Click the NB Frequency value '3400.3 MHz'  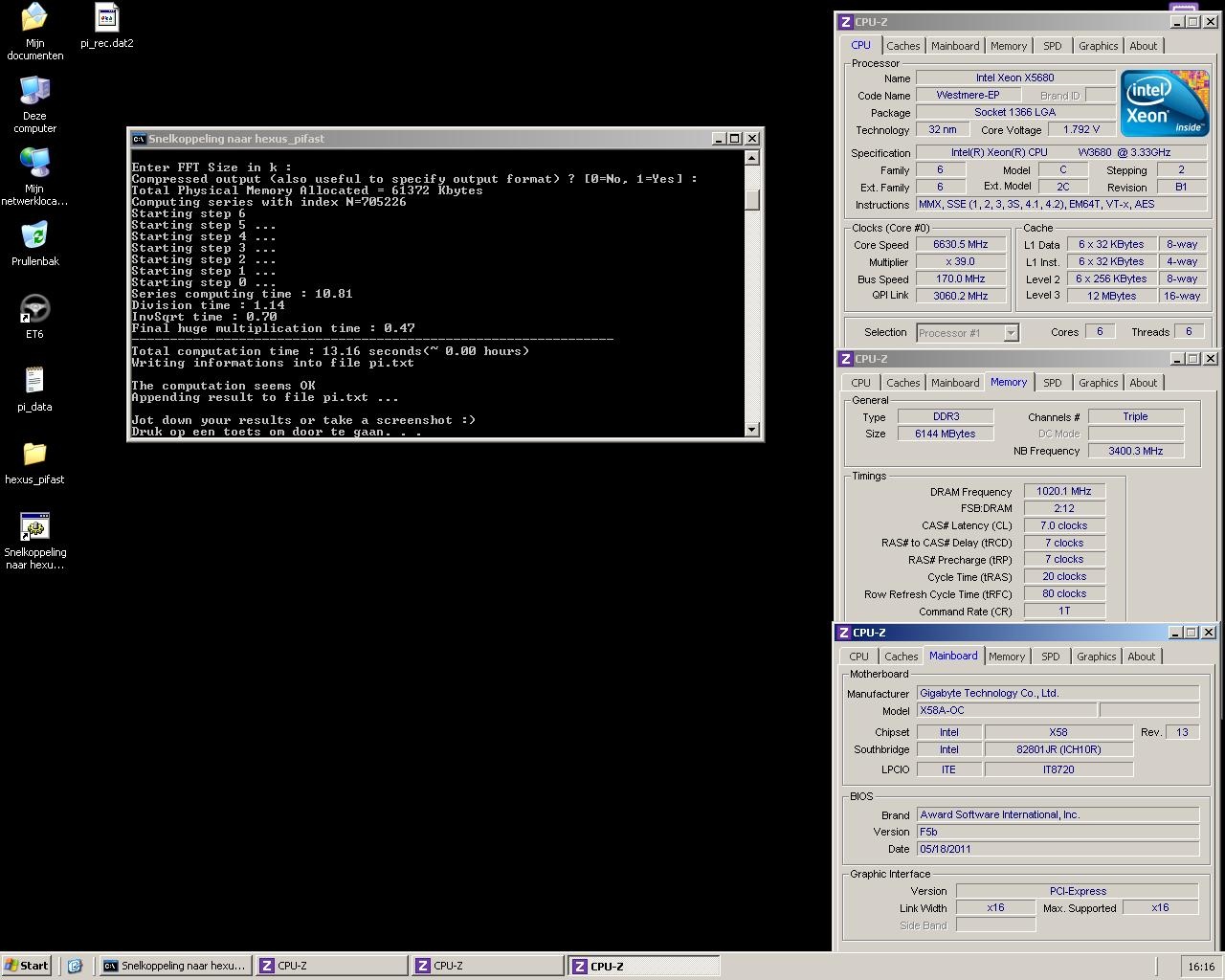tap(1136, 451)
